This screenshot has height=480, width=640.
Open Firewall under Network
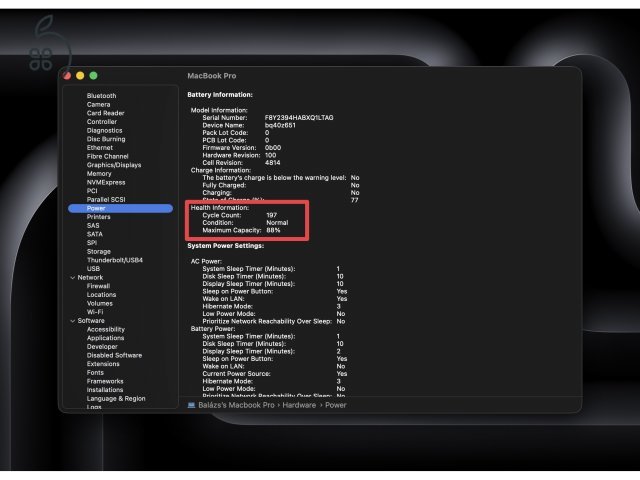pos(98,286)
